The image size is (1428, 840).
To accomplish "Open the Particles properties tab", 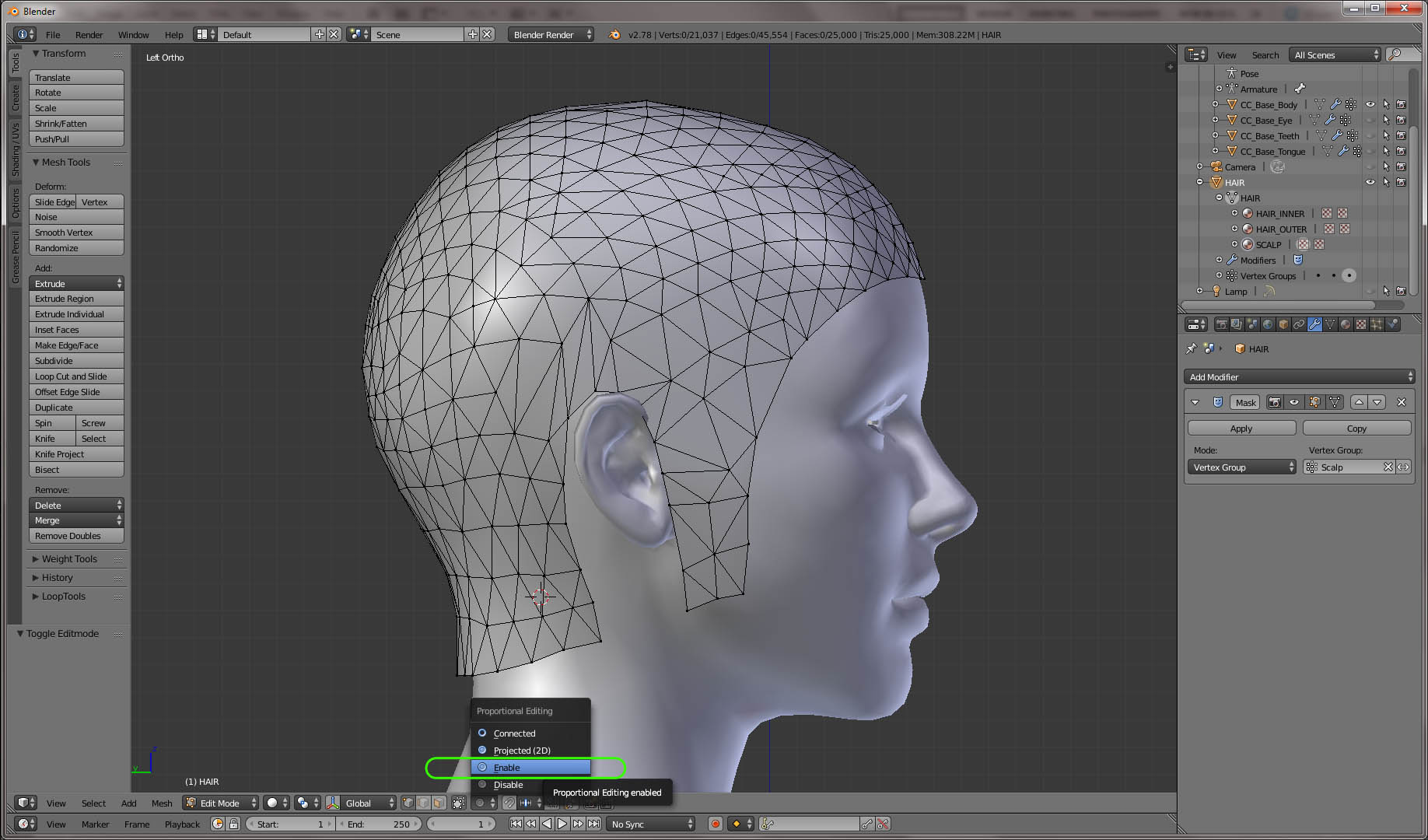I will click(1377, 324).
